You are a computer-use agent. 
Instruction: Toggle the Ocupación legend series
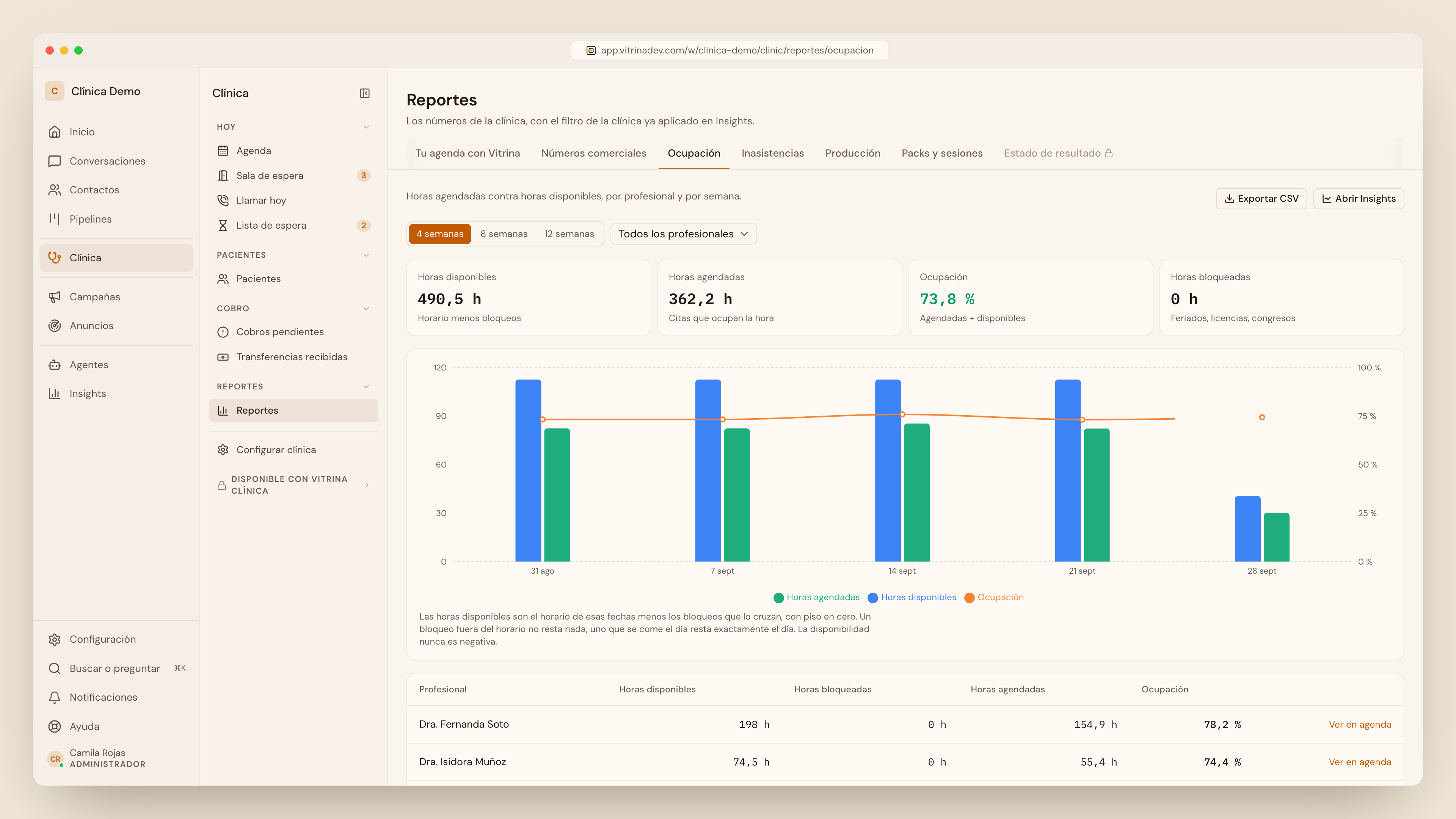pos(994,598)
